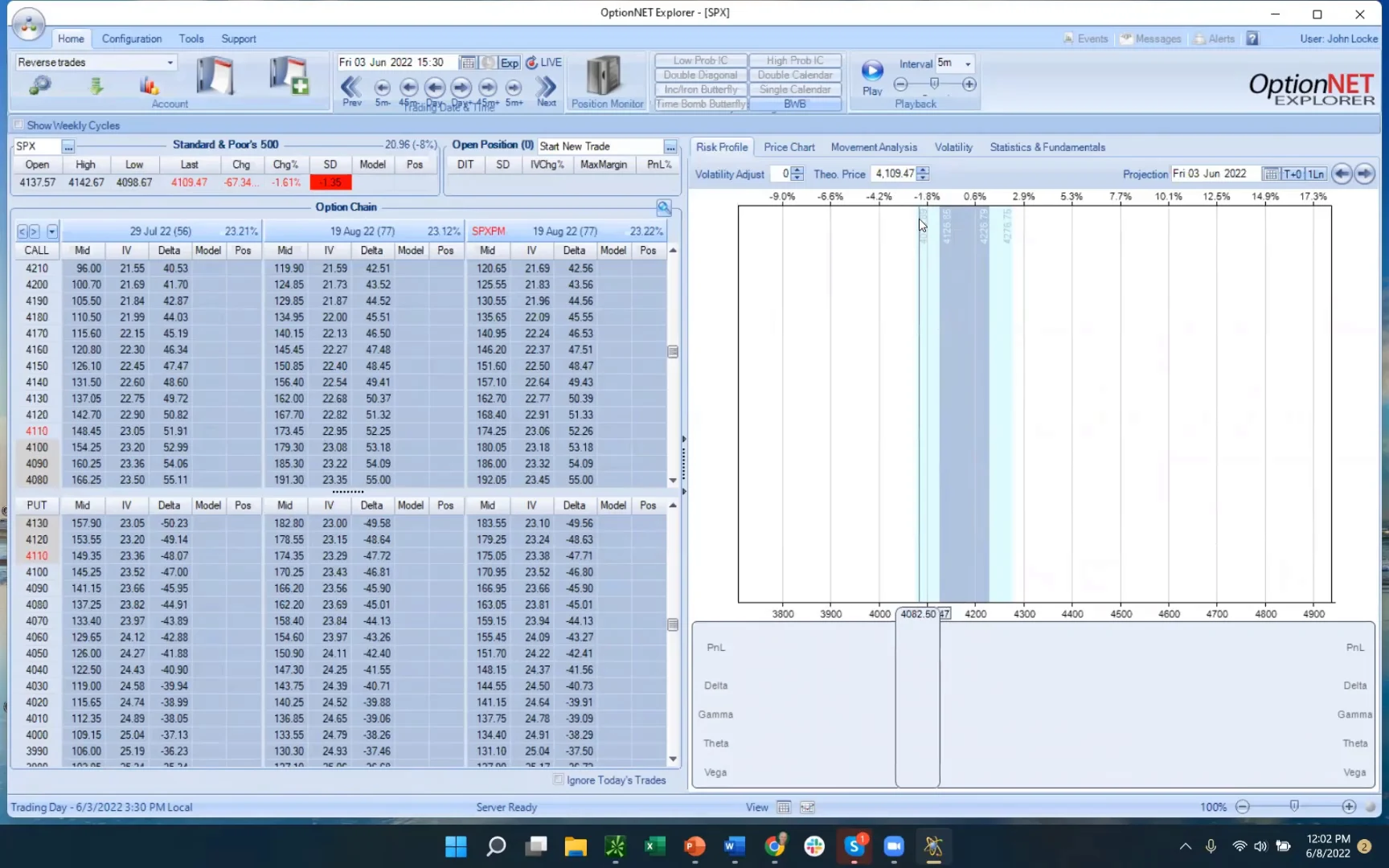Move projection date forward with right arrow
The width and height of the screenshot is (1389, 868).
[x=1365, y=174]
